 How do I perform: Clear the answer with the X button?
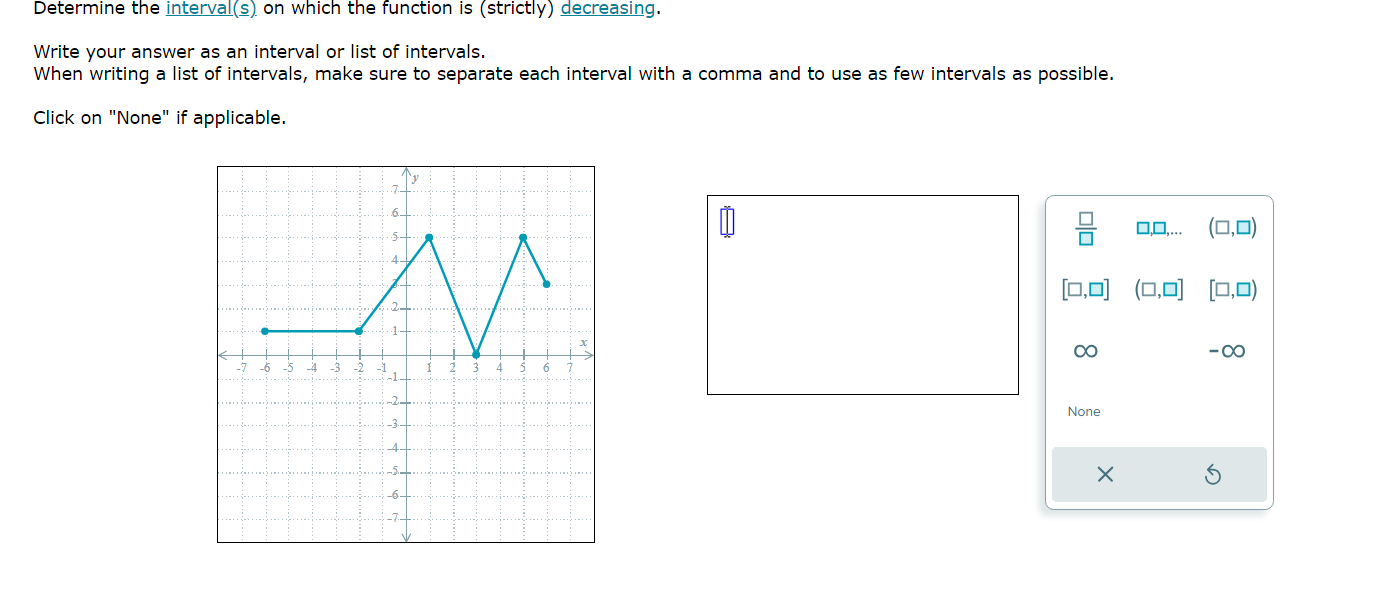(1104, 475)
